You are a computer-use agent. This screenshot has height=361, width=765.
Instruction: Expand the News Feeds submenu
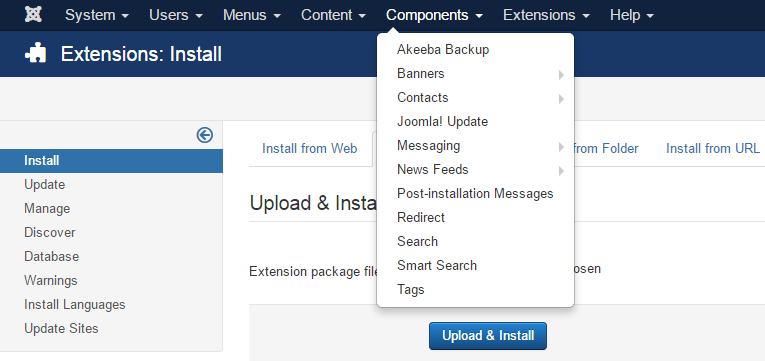coord(476,169)
